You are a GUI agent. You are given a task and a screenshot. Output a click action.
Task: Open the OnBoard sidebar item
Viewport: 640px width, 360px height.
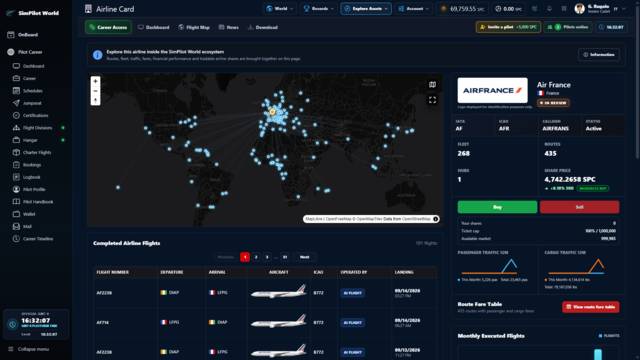pos(23,35)
